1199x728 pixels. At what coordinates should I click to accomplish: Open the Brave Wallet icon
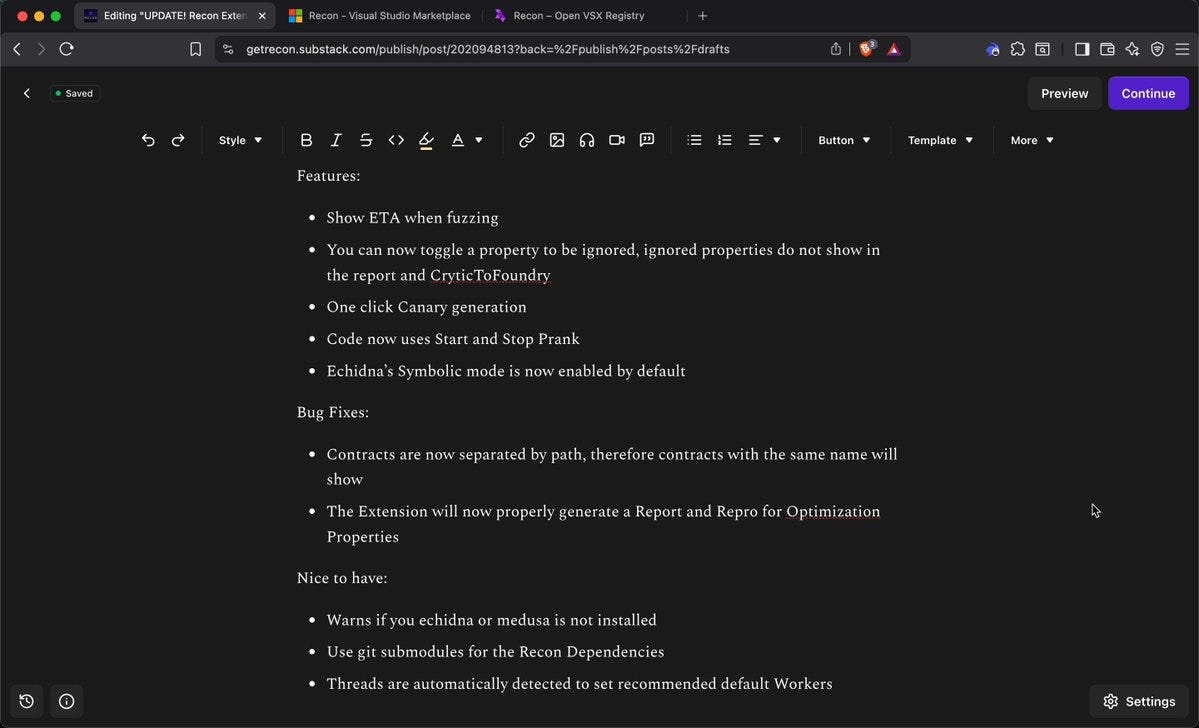1107,49
